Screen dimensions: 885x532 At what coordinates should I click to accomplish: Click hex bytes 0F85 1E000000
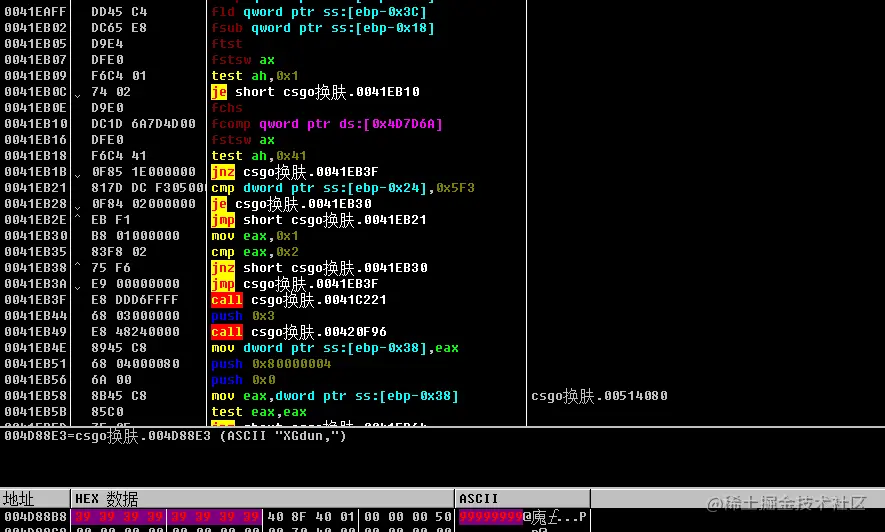click(x=143, y=172)
